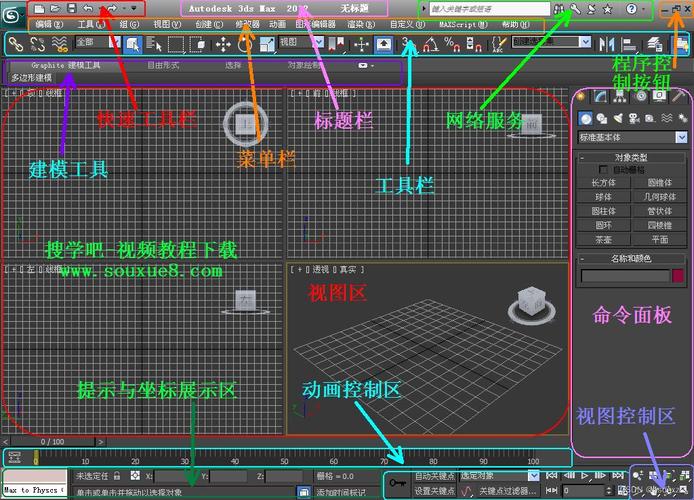Switch to Hierarchy panel icon
This screenshot has width=694, height=500.
pos(620,96)
